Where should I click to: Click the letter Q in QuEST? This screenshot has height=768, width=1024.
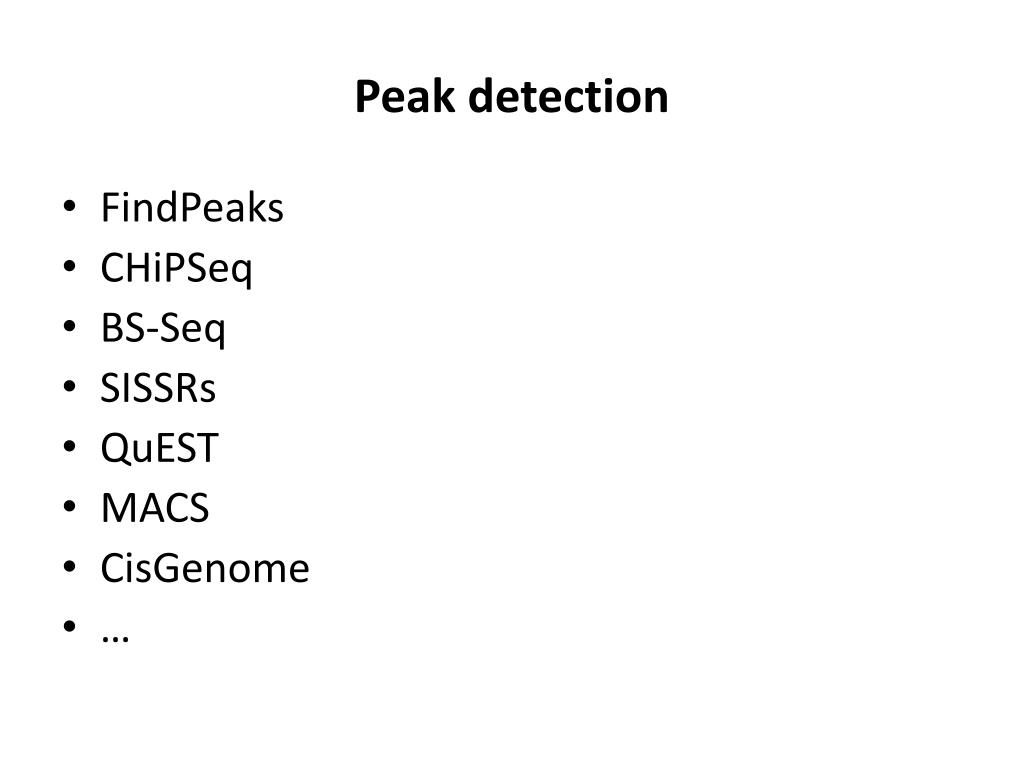pos(116,449)
